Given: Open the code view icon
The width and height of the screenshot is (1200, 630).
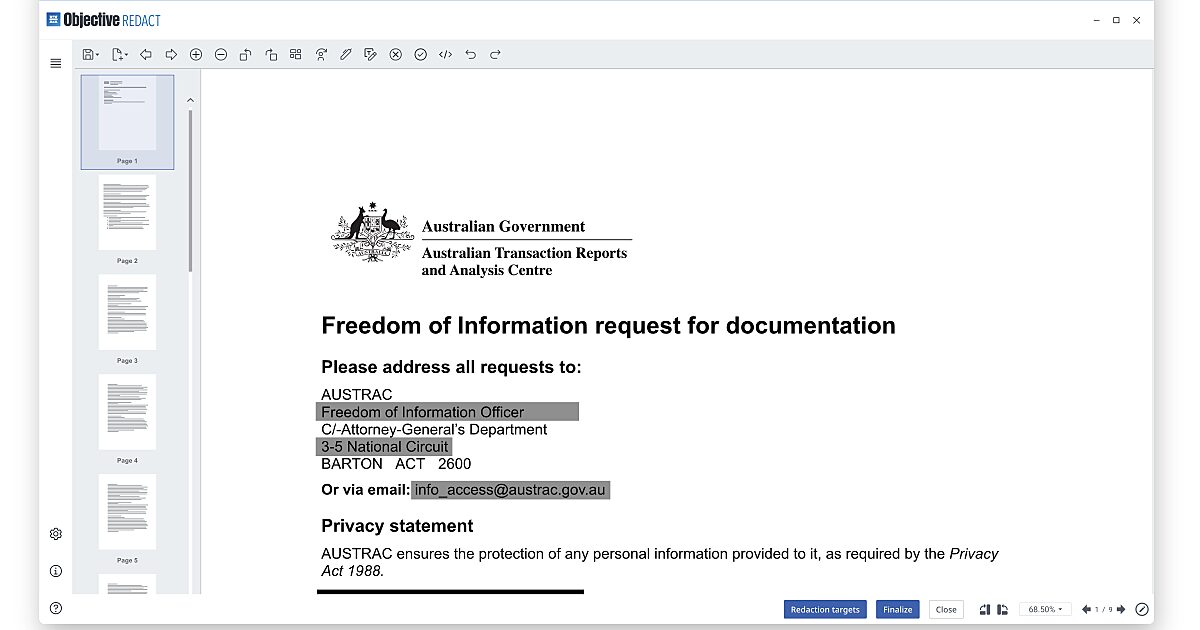Looking at the screenshot, I should click(446, 55).
